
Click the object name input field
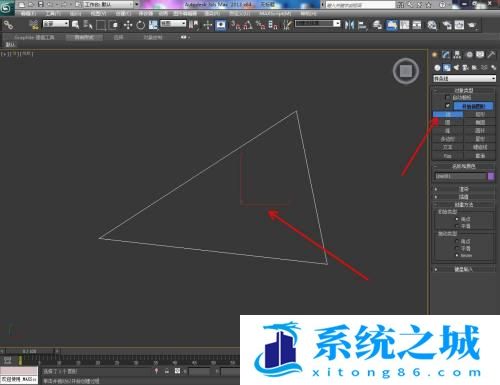pos(460,176)
